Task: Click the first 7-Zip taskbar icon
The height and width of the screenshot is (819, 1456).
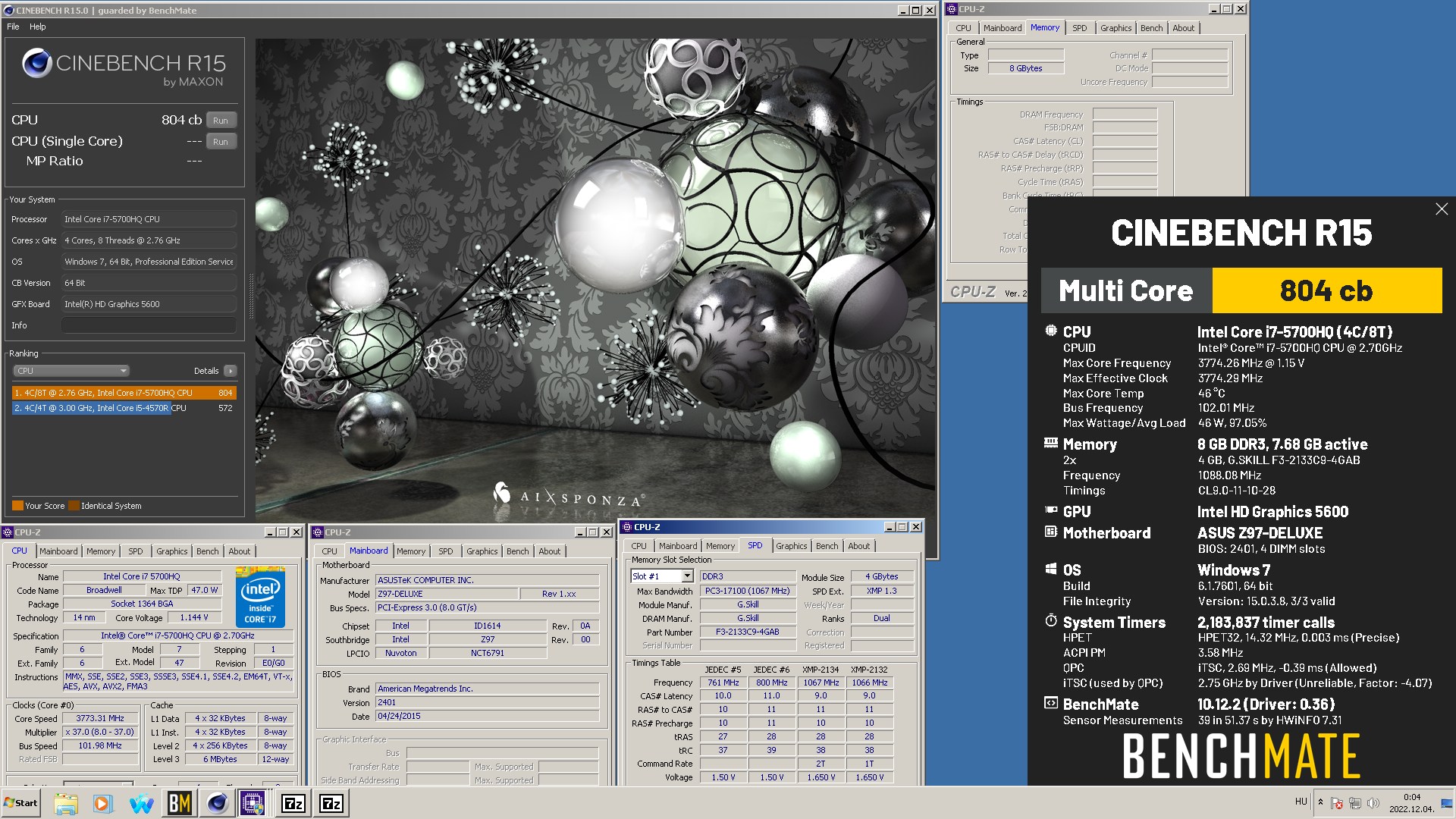Action: click(x=293, y=803)
